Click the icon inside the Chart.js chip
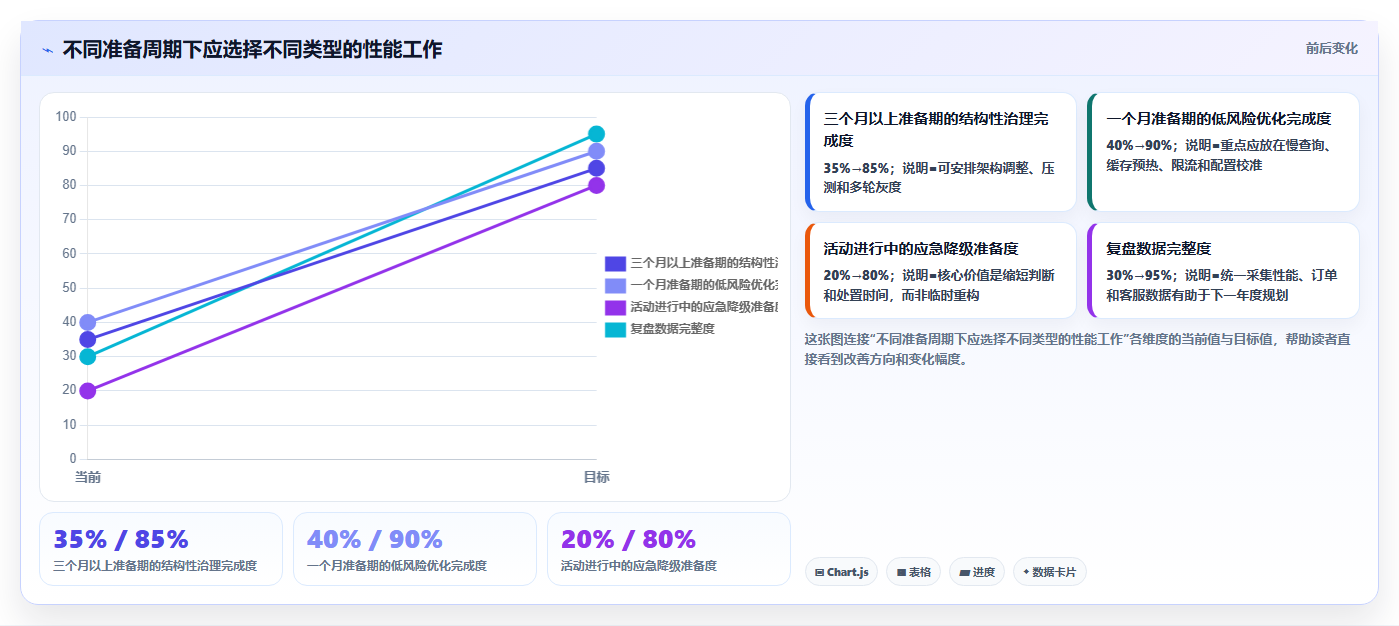Viewport: 1399px width, 626px height. [x=820, y=573]
